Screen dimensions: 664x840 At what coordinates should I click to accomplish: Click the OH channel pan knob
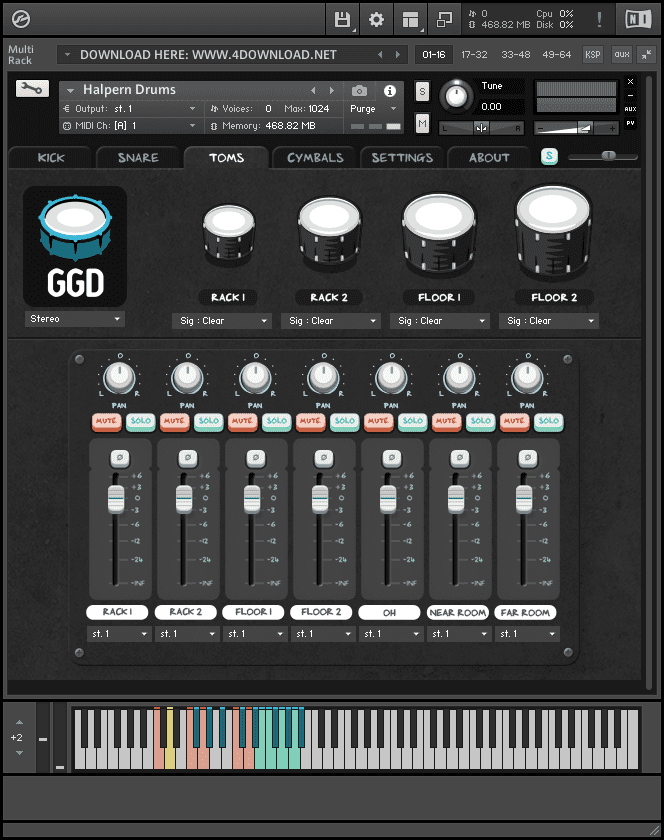(391, 377)
